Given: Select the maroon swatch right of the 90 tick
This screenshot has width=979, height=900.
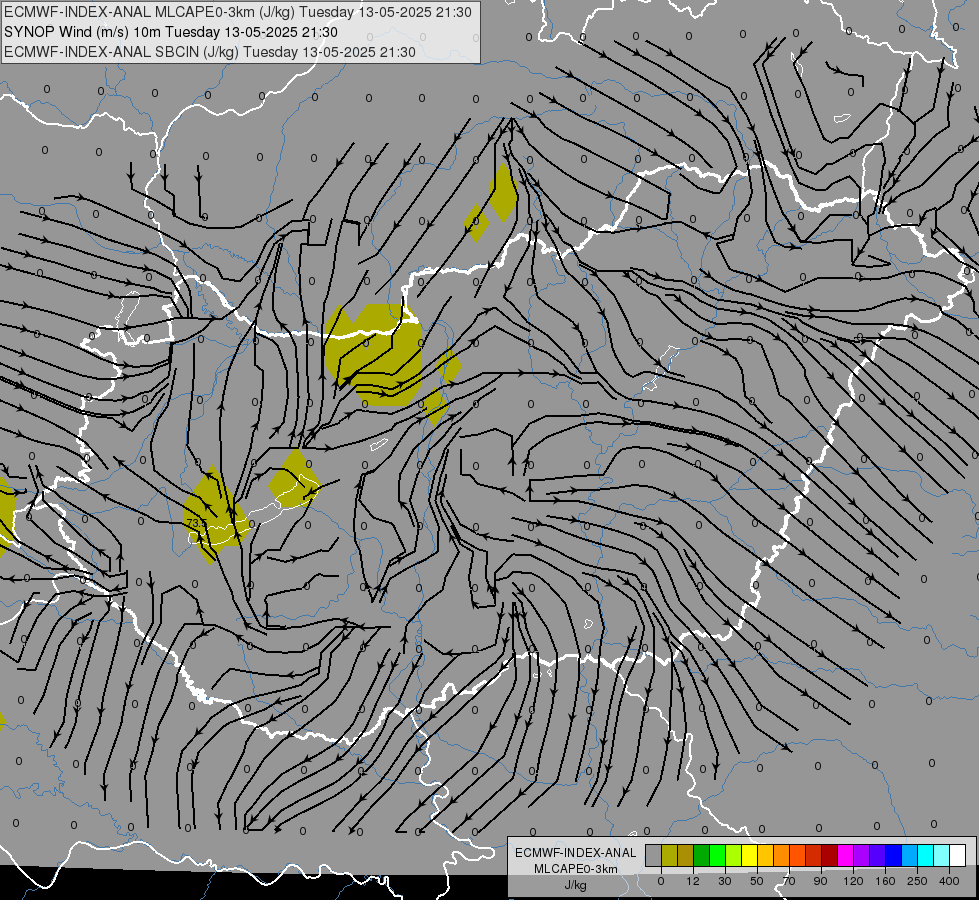Looking at the screenshot, I should click(829, 856).
